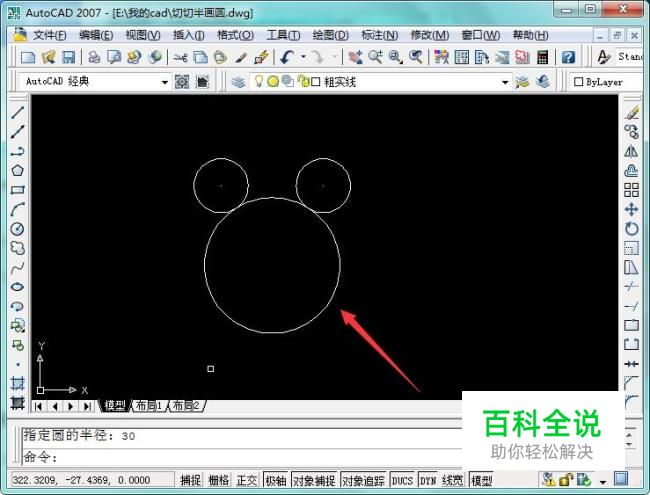Select the Circle tool
The width and height of the screenshot is (650, 495).
coord(17,229)
